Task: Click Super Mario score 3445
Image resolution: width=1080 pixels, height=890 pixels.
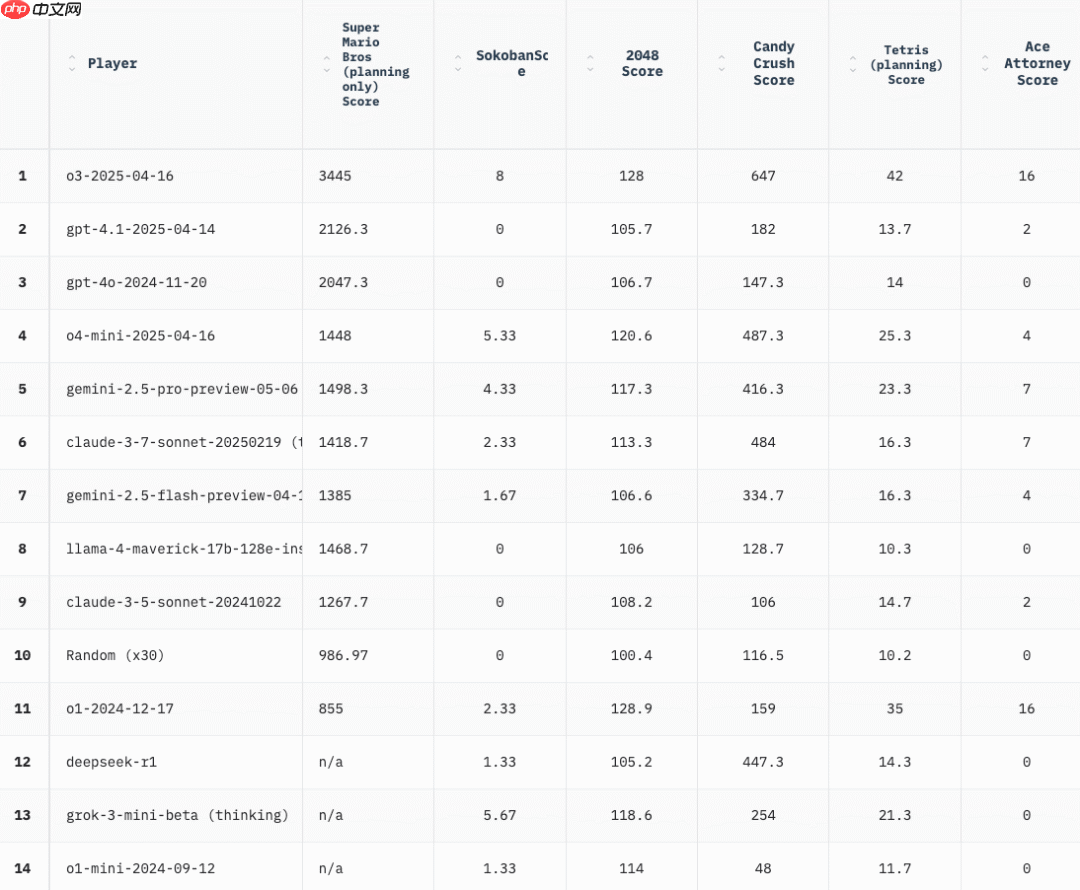Action: tap(335, 176)
